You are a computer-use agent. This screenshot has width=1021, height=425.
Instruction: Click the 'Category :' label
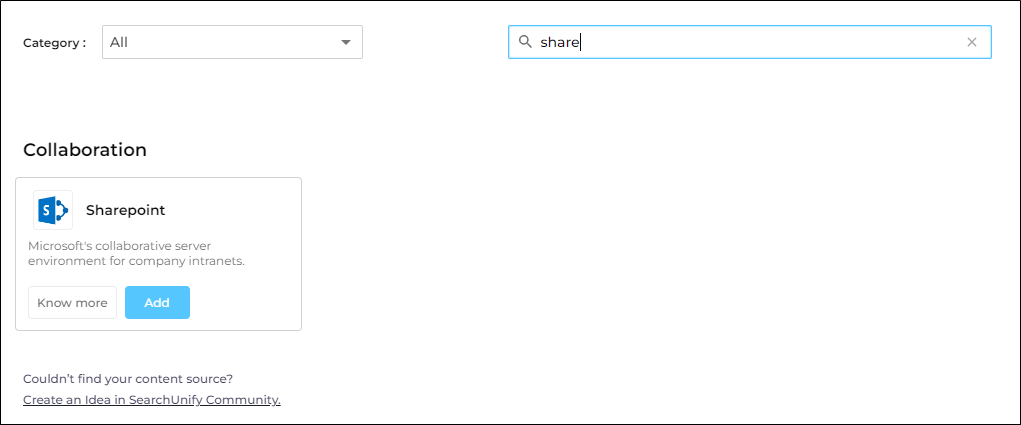pyautogui.click(x=54, y=43)
